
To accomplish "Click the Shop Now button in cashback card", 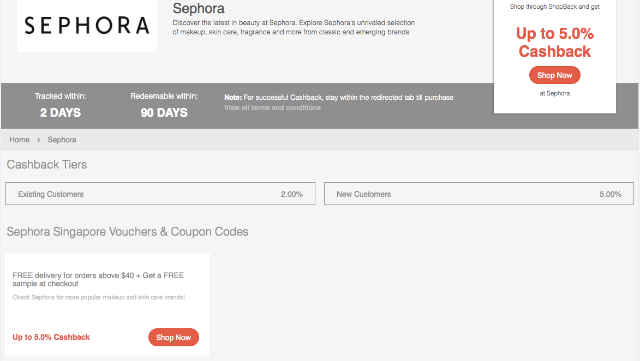I will point(554,75).
